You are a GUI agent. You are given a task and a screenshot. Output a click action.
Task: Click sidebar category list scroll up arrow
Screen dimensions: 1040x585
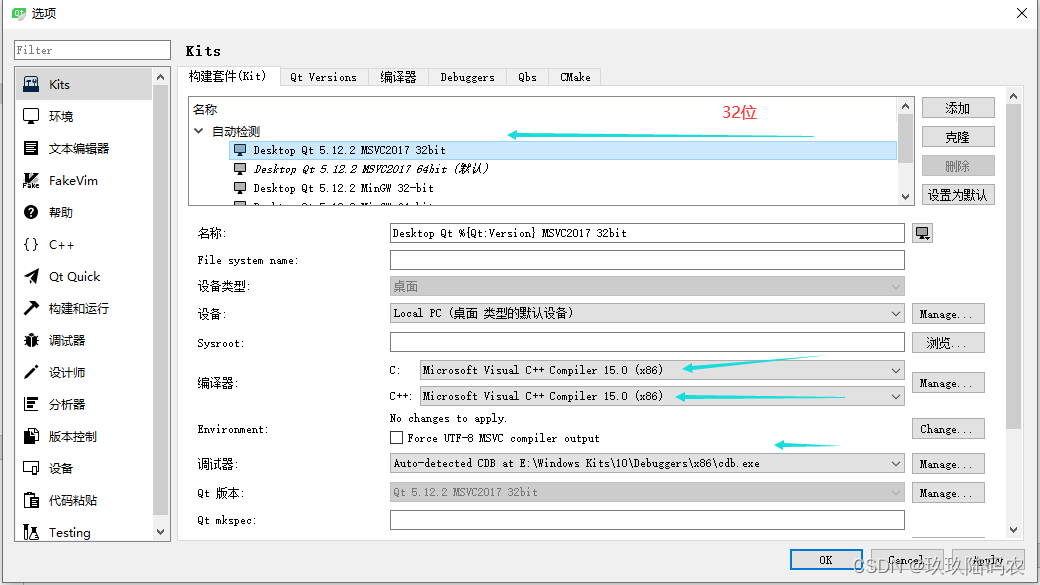coord(160,77)
